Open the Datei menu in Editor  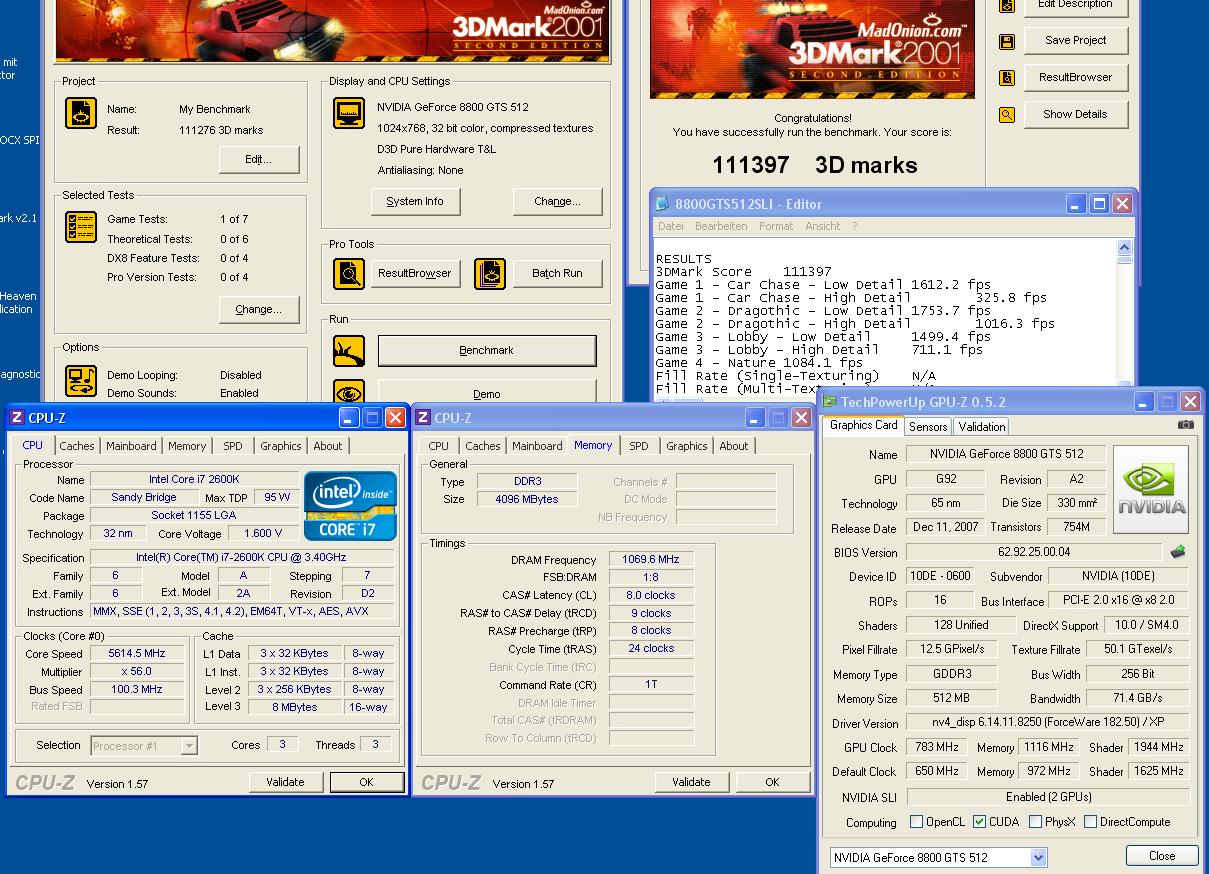(671, 226)
